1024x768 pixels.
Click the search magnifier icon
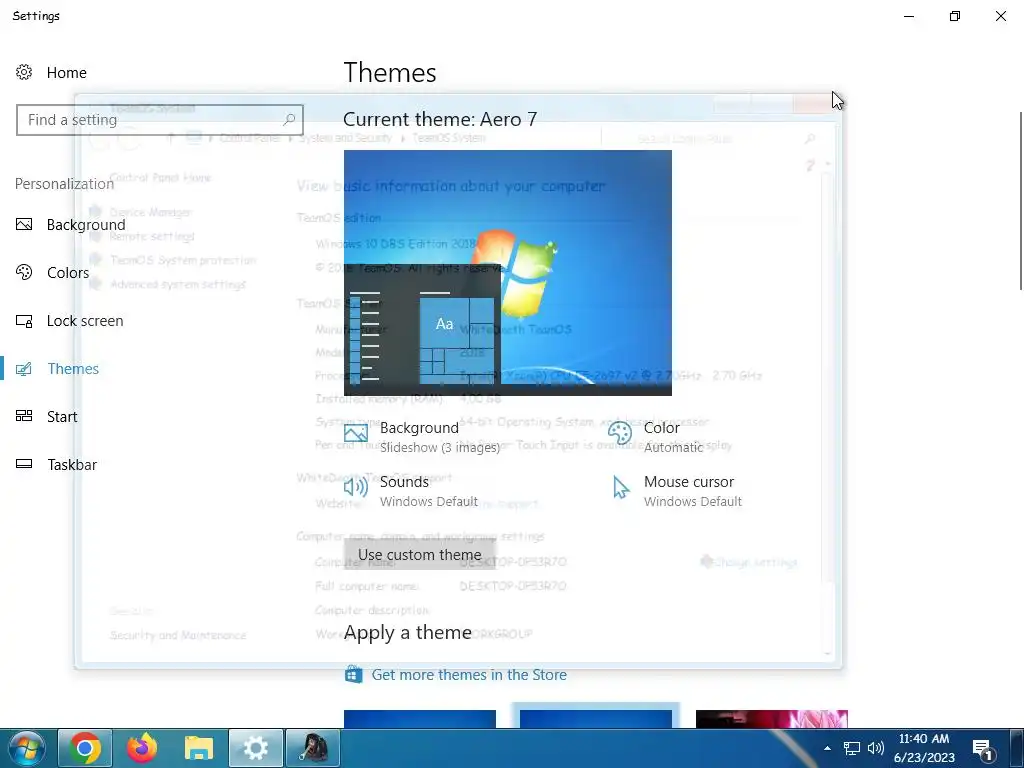click(x=289, y=120)
